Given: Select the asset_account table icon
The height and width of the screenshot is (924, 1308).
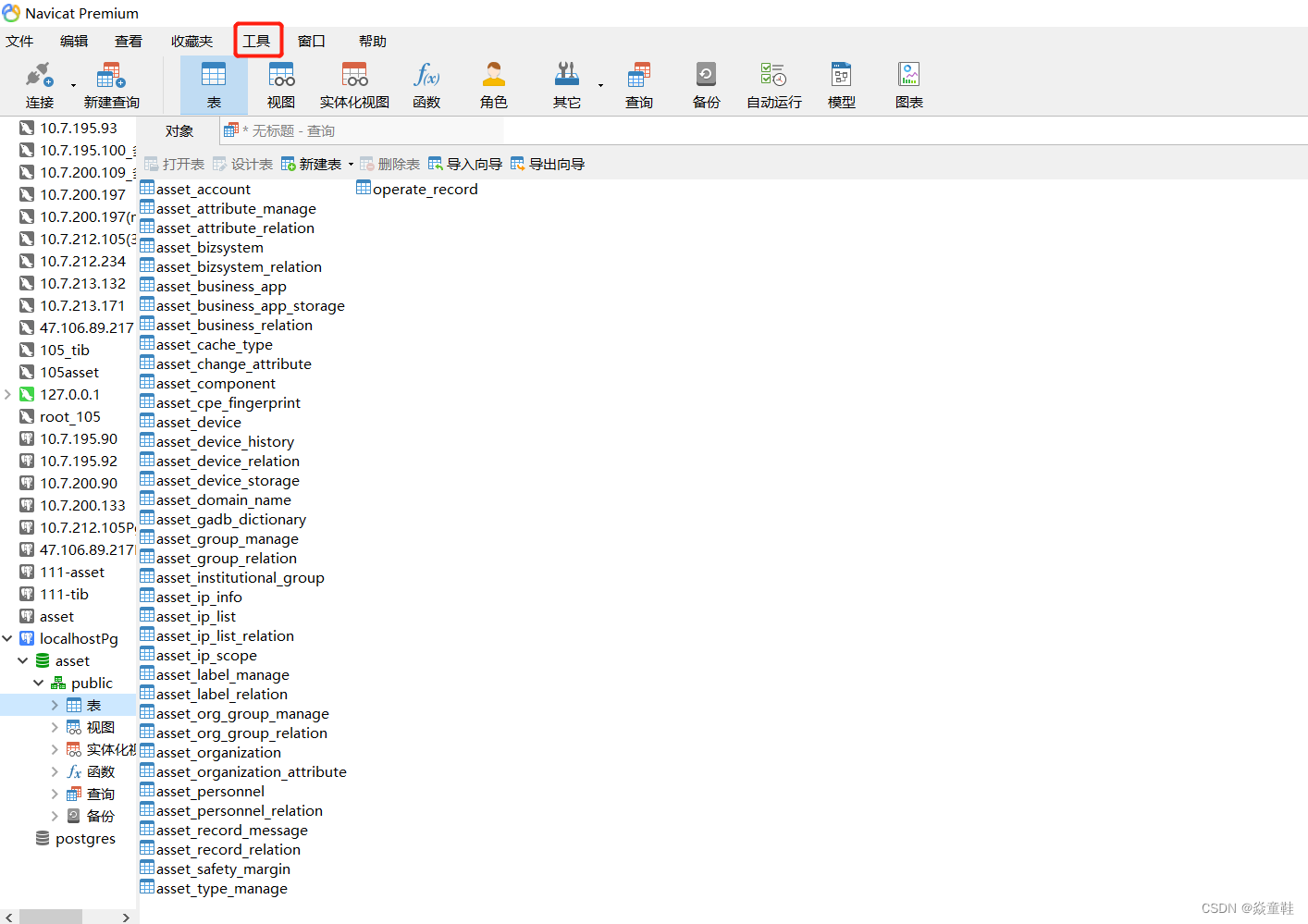Looking at the screenshot, I should (147, 188).
